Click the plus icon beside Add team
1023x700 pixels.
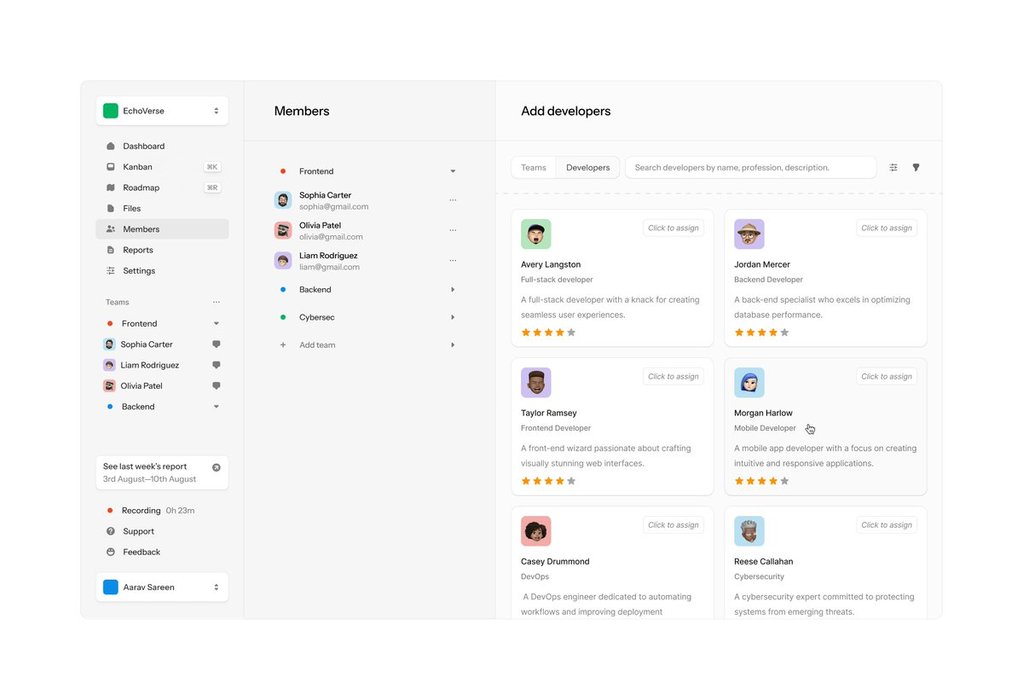coord(282,345)
